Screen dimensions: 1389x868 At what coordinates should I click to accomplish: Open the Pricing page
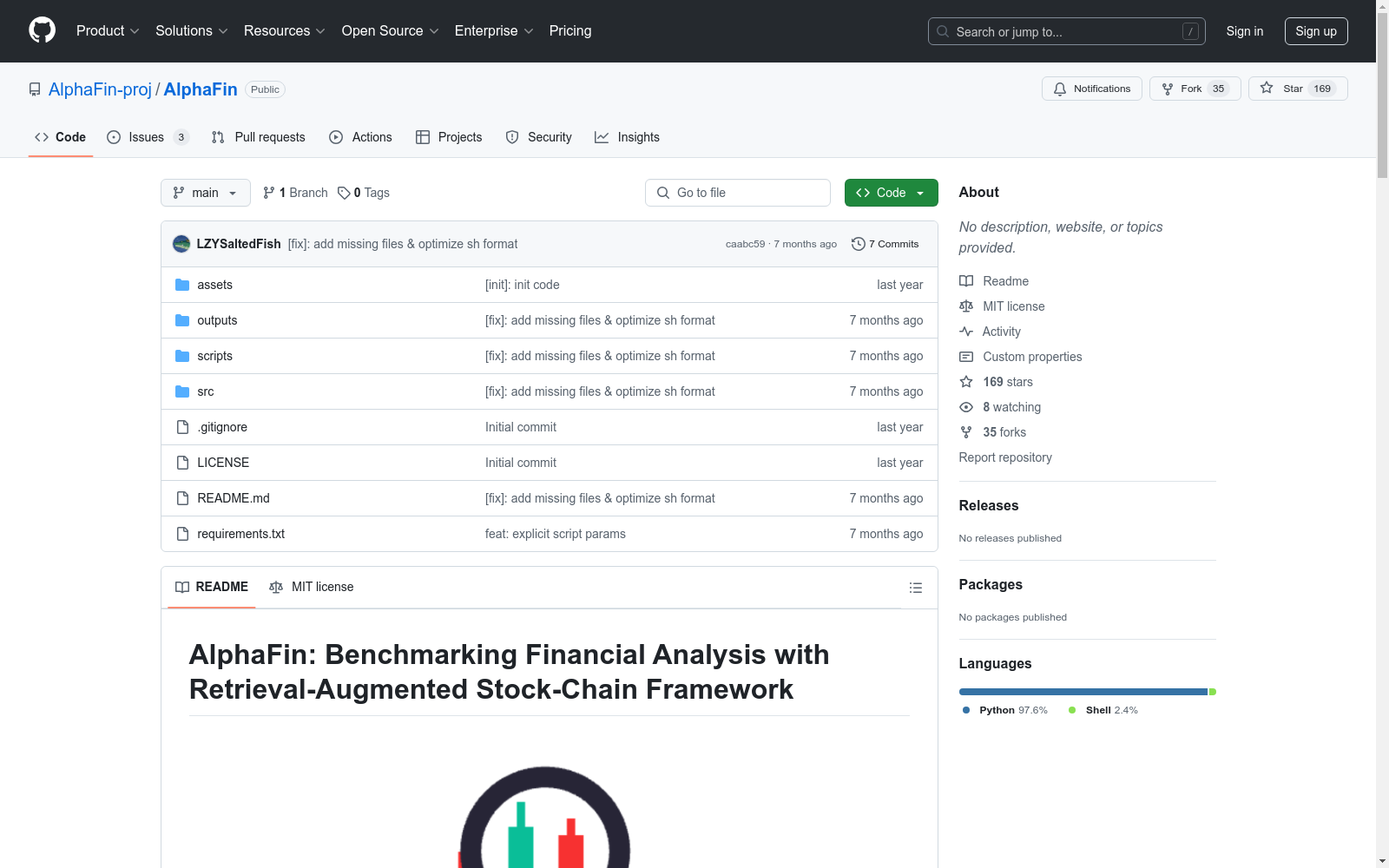[x=570, y=30]
